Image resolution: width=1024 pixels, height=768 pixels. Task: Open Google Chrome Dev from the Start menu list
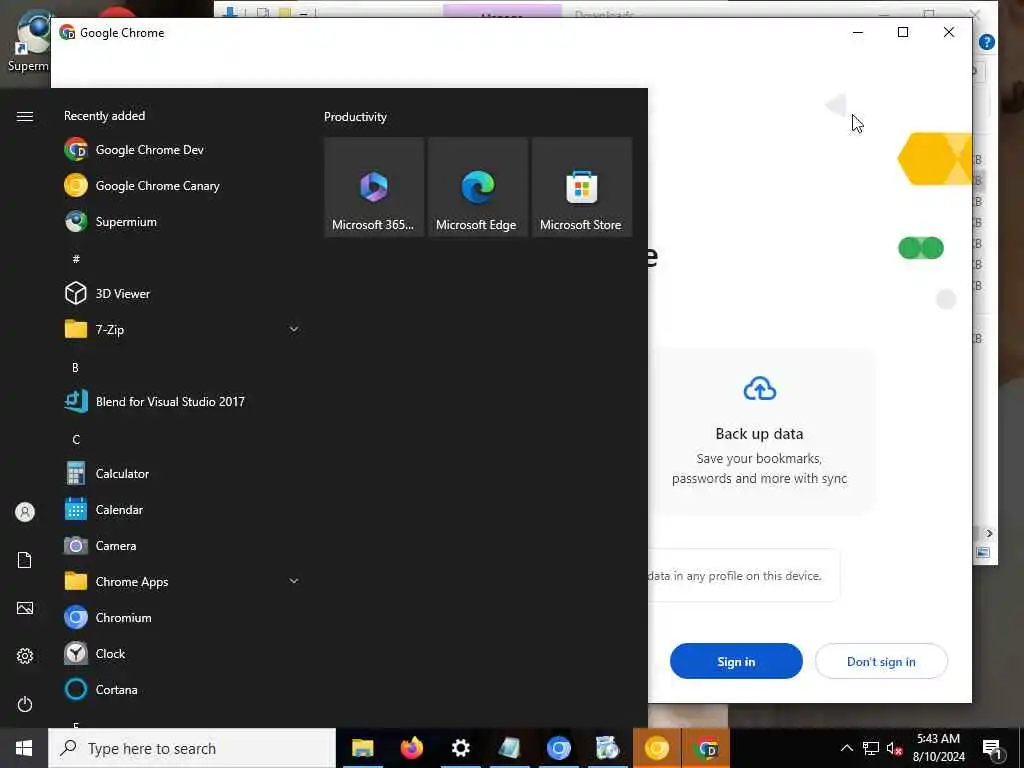(x=182, y=150)
